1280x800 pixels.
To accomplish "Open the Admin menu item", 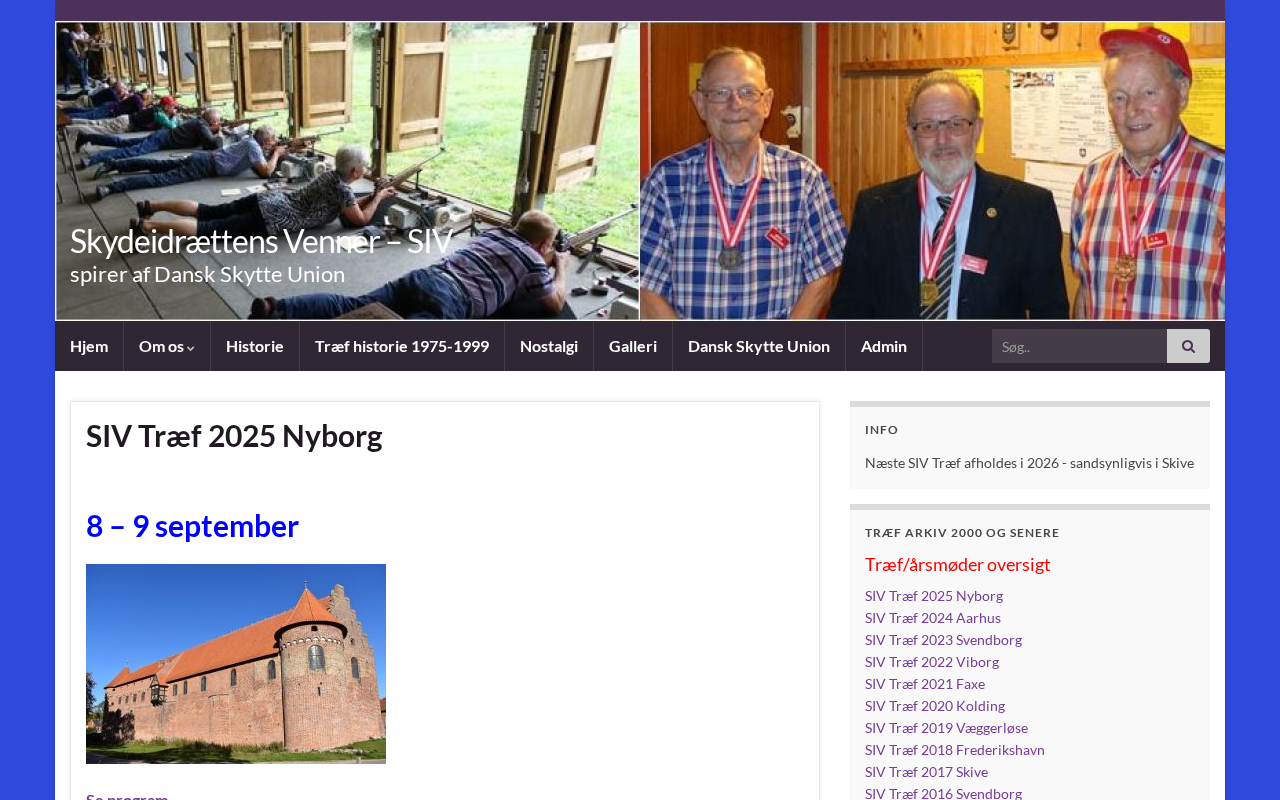I will point(884,346).
